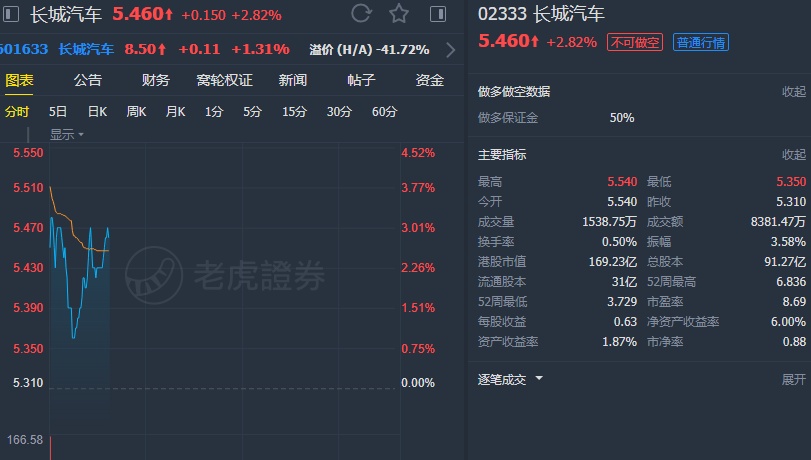The height and width of the screenshot is (460, 811).
Task: Switch to the 公告 tab
Action: click(87, 80)
